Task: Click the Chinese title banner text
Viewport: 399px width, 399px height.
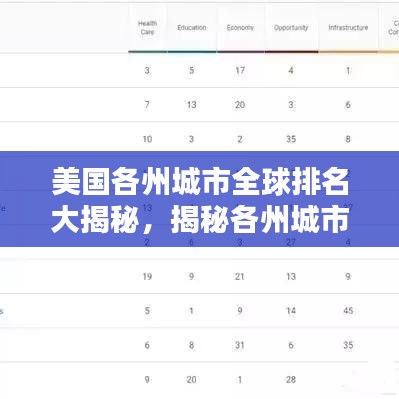Action: point(200,200)
